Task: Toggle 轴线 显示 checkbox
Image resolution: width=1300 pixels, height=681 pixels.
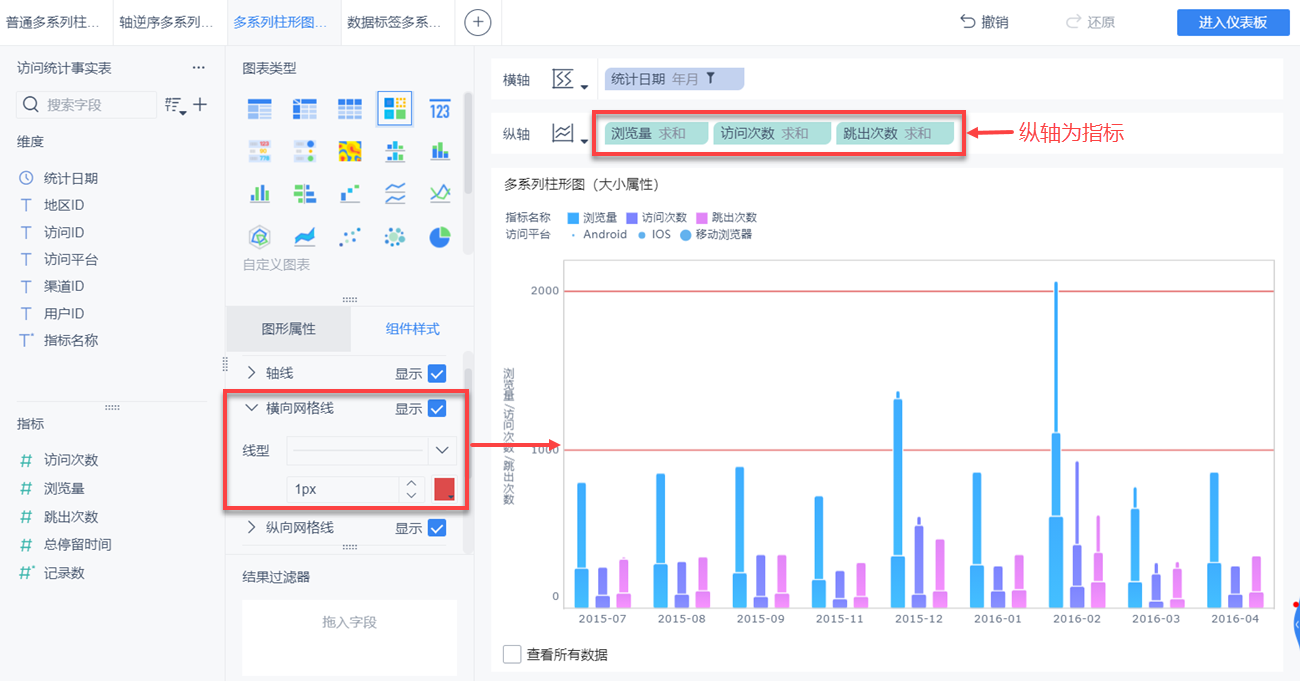Action: pyautogui.click(x=437, y=374)
